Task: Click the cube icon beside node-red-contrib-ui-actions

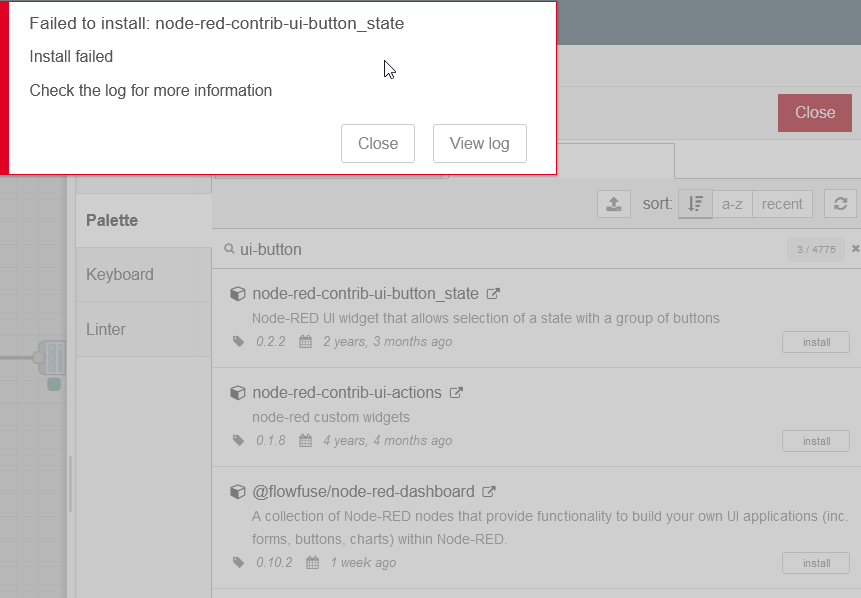Action: [x=238, y=393]
